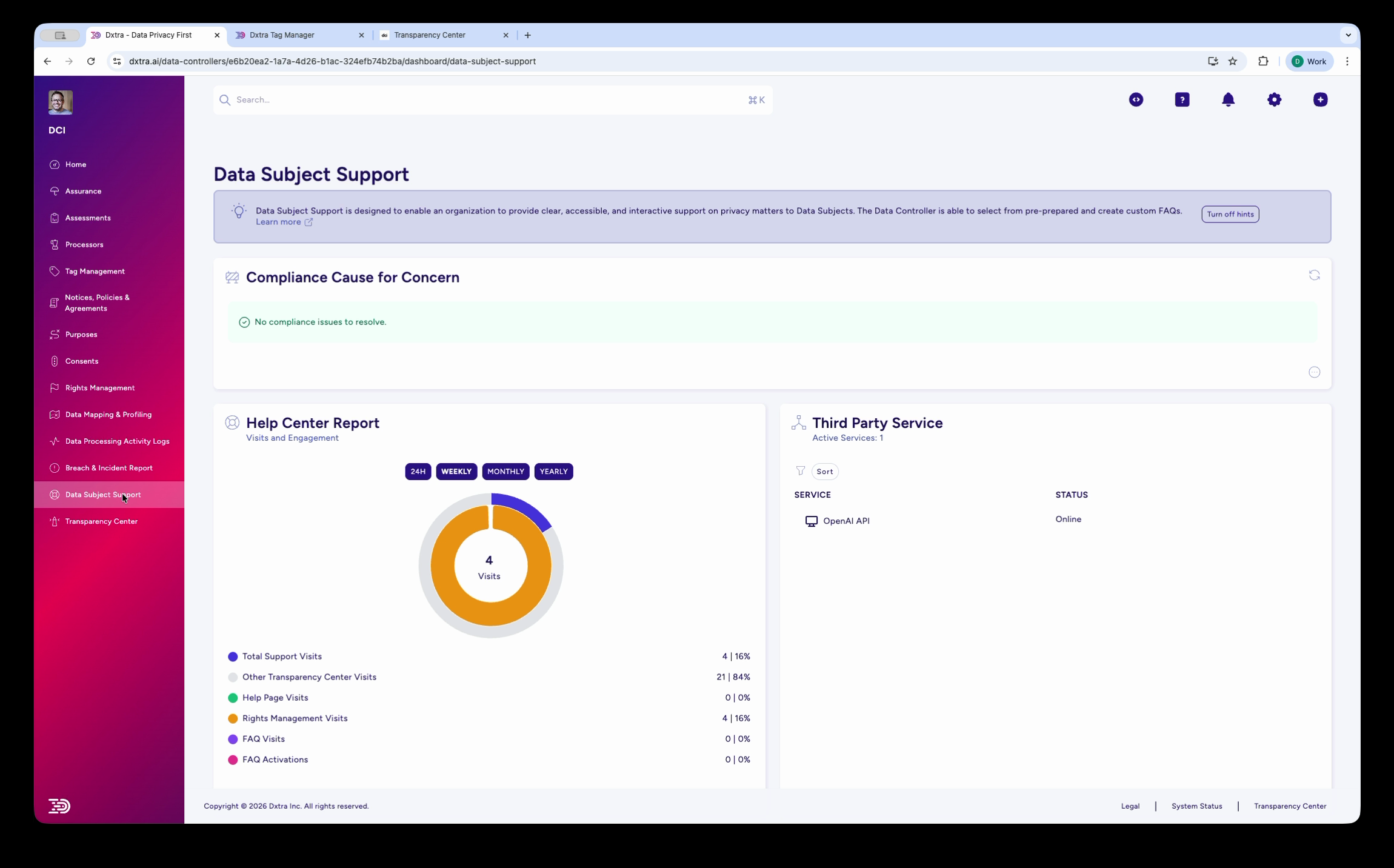Open the help question mark icon

pyautogui.click(x=1181, y=99)
